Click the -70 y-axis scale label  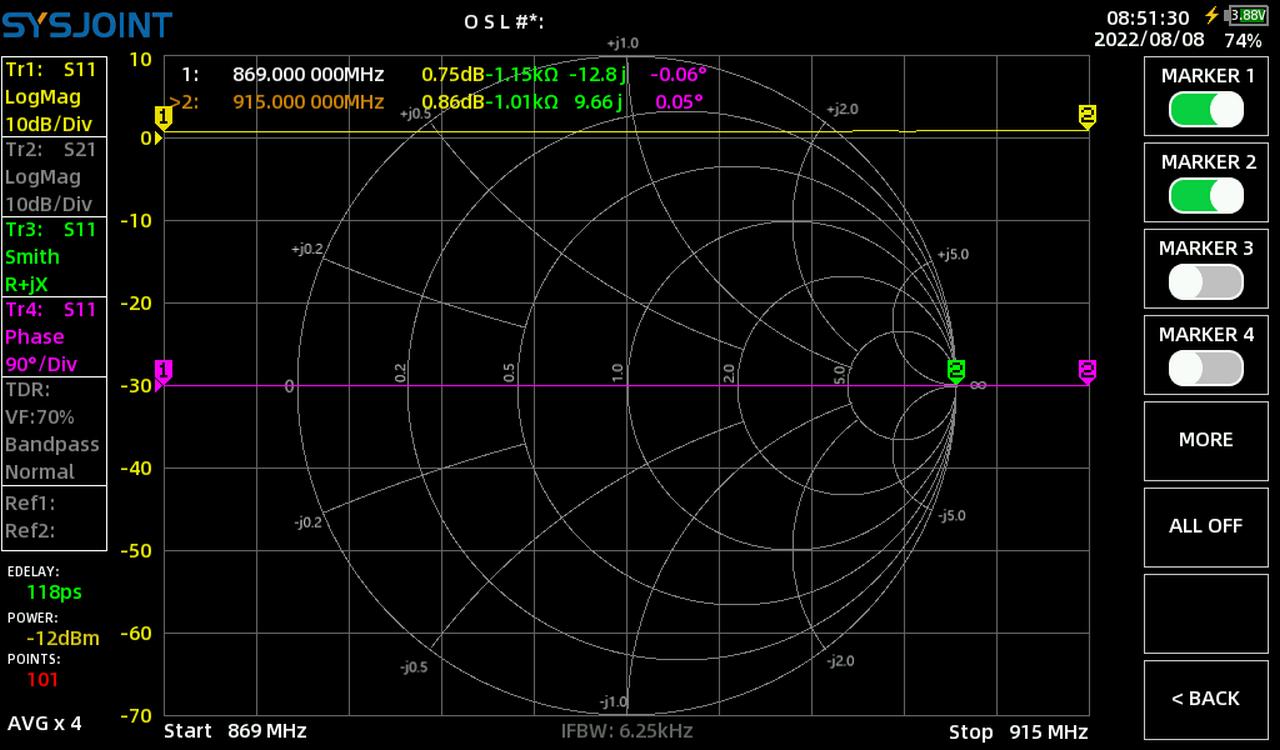click(135, 716)
